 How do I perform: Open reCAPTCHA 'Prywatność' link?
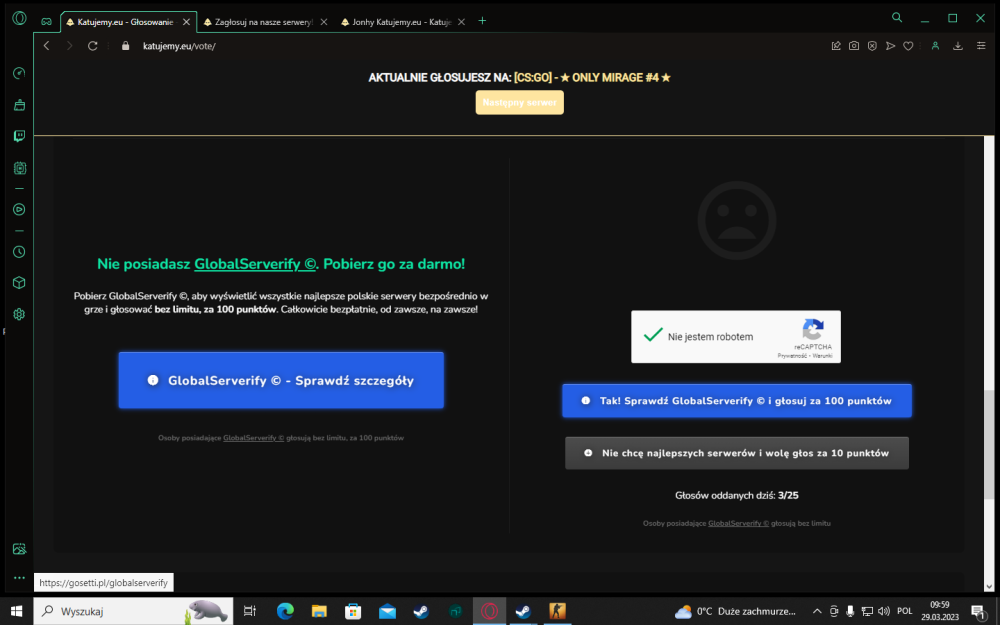coord(791,356)
